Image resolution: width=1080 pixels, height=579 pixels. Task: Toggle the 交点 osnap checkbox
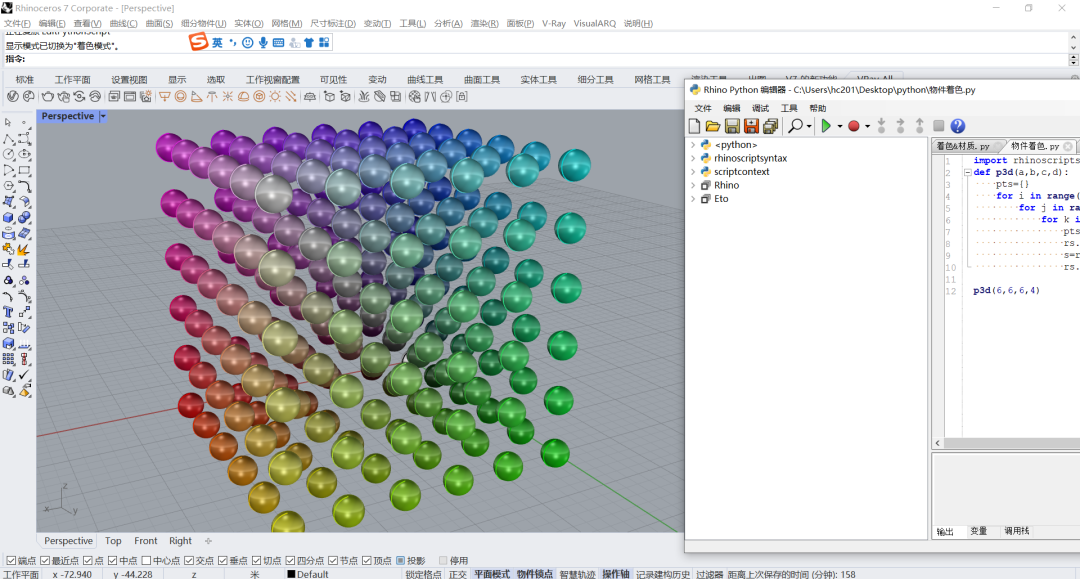tap(189, 560)
